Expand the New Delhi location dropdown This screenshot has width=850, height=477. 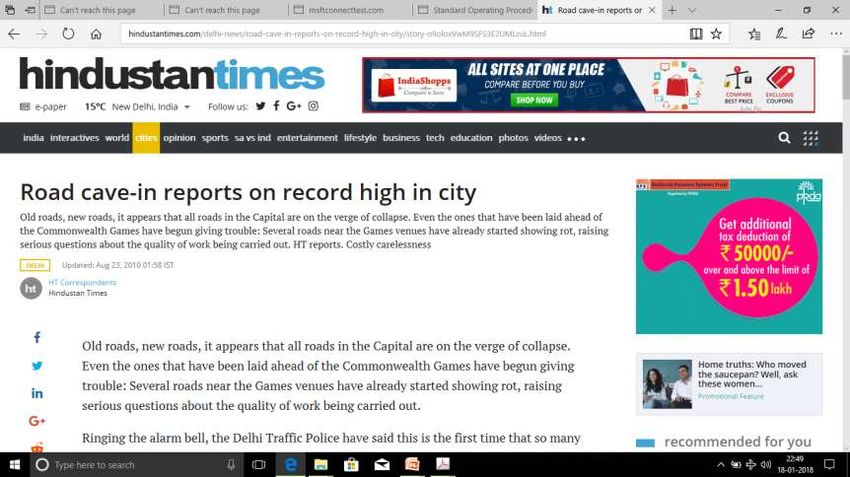pos(187,107)
